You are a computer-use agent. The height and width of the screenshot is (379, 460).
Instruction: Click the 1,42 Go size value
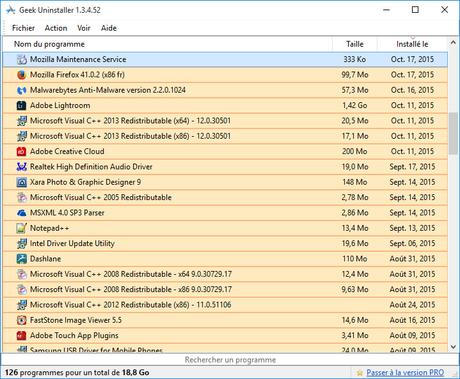tap(355, 105)
